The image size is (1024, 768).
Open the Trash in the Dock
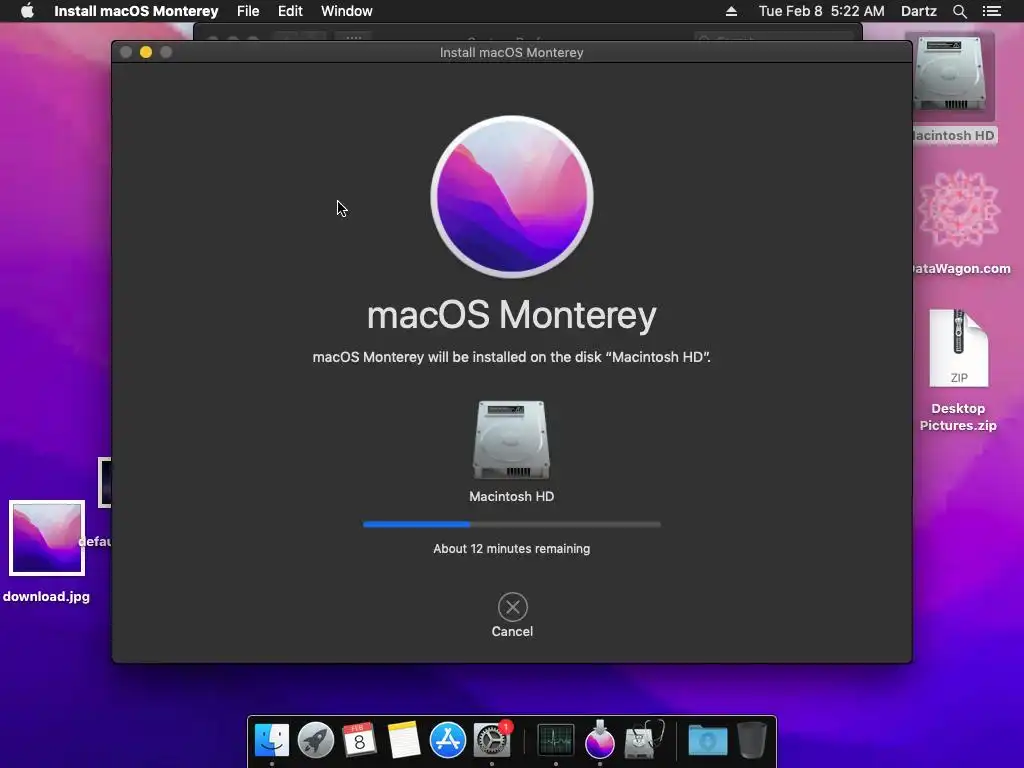[x=752, y=740]
